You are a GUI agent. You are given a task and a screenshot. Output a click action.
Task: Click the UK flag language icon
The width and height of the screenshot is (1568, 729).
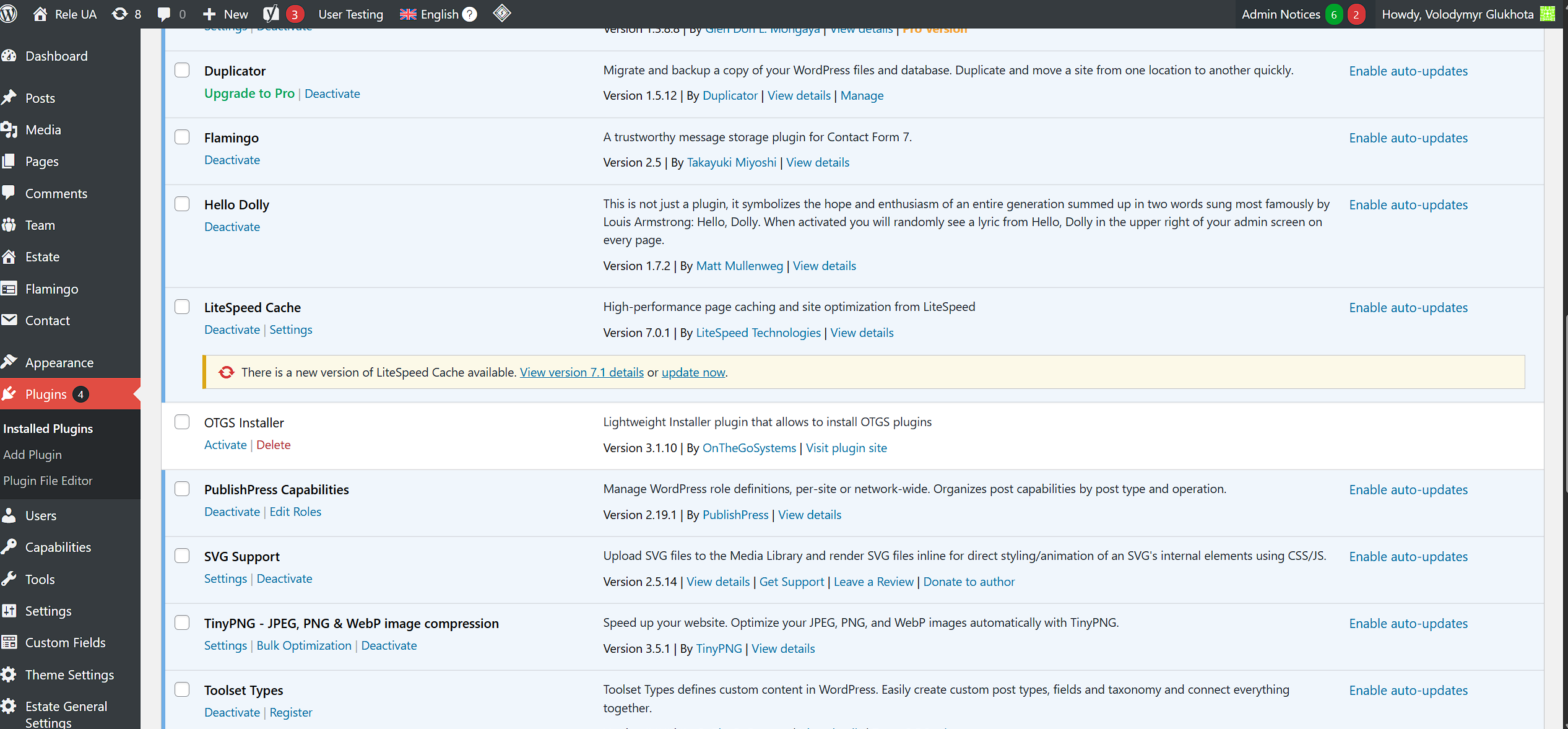[408, 14]
